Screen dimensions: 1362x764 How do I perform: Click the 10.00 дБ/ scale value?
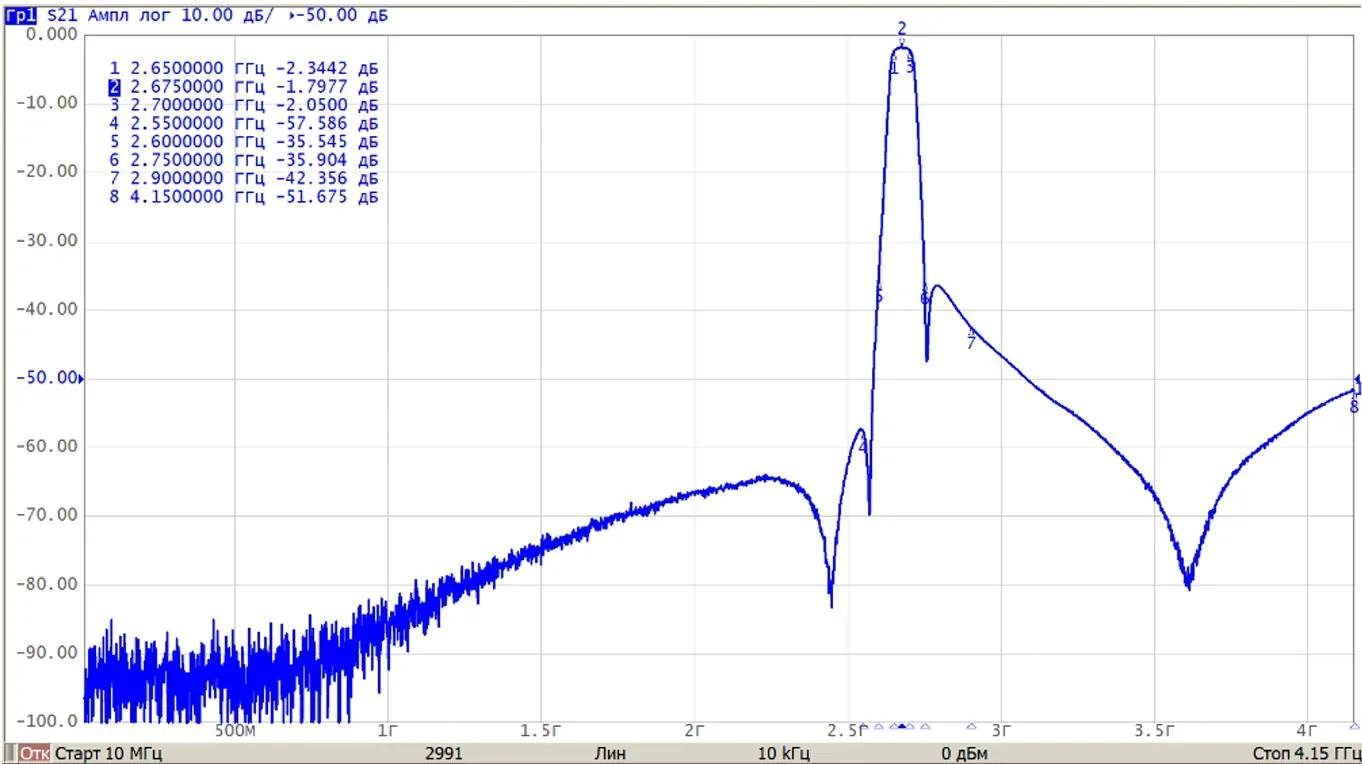coord(230,15)
